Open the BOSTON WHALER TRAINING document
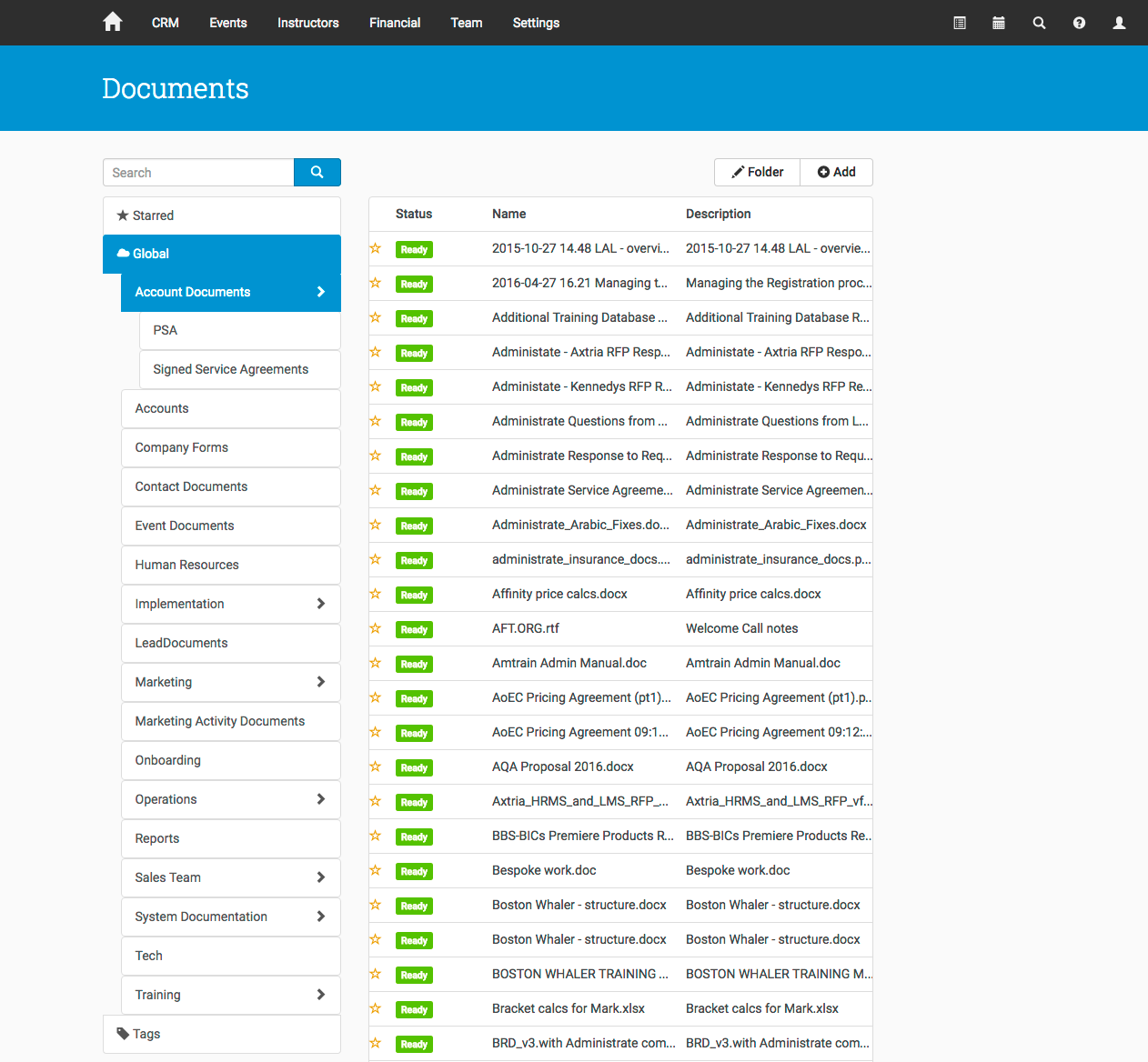Screen dimensions: 1148x1062 tap(579, 974)
